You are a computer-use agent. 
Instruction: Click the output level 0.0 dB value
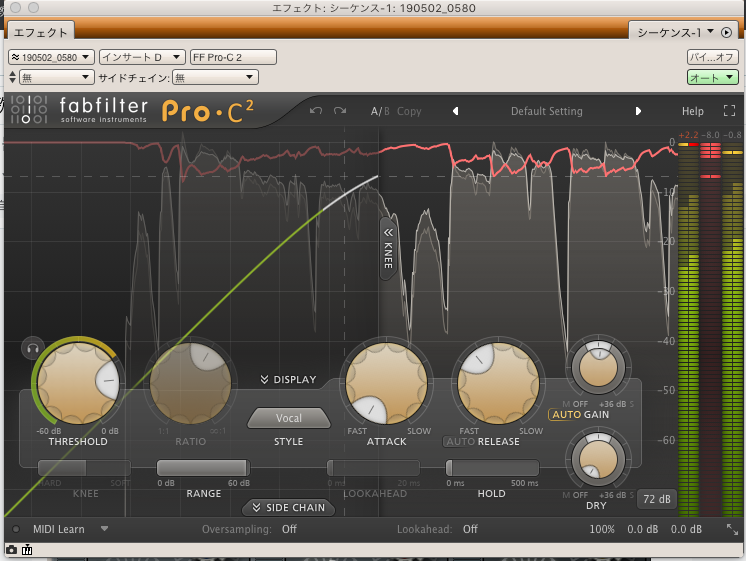(x=686, y=529)
